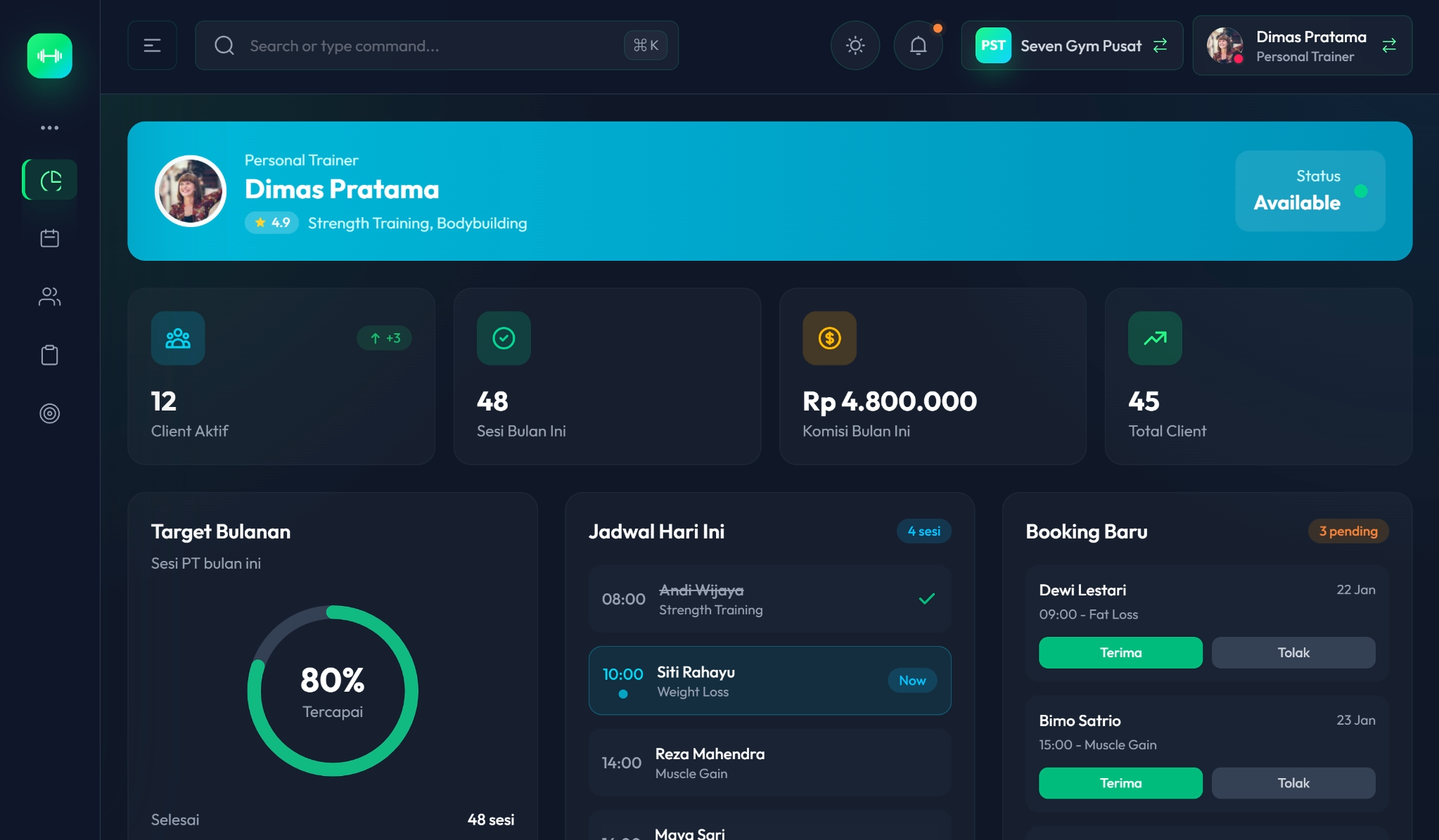1439x840 pixels.
Task: Select the 48 Sesi Bulan Ini card
Action: 607,376
